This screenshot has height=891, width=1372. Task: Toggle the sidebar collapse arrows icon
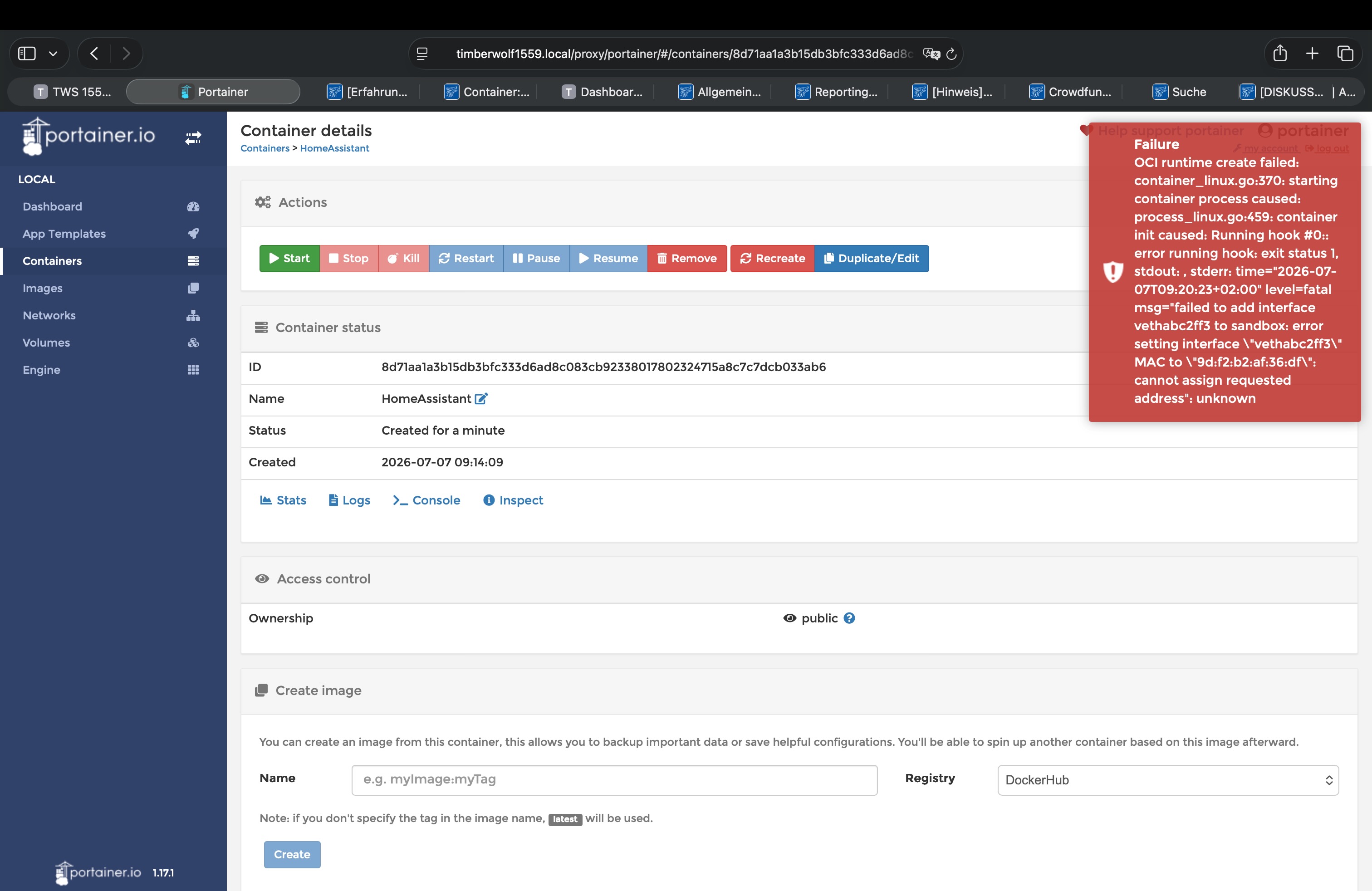193,138
